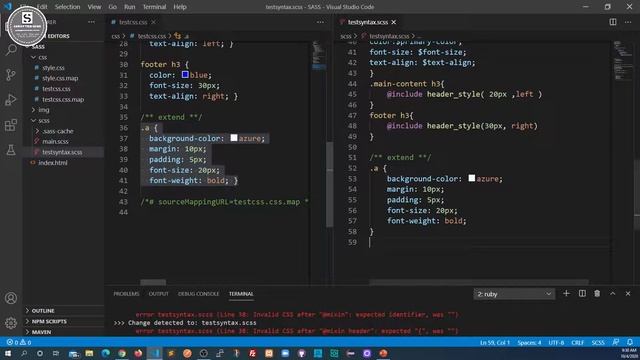Click taskbar search magnifier icon
This screenshot has height=360, width=640.
[x=24, y=353]
